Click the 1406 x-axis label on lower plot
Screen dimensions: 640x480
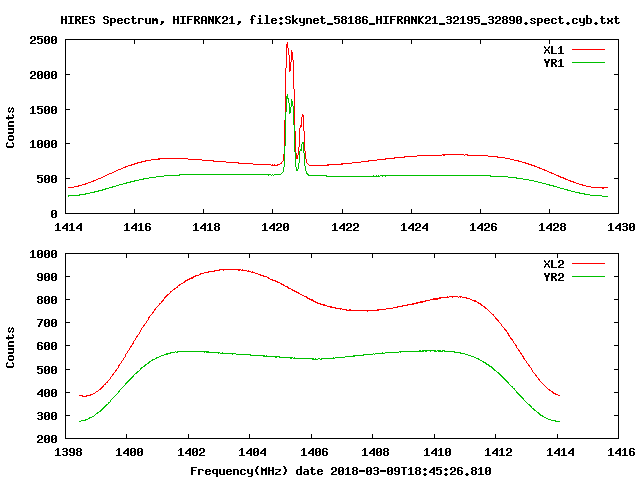314,452
